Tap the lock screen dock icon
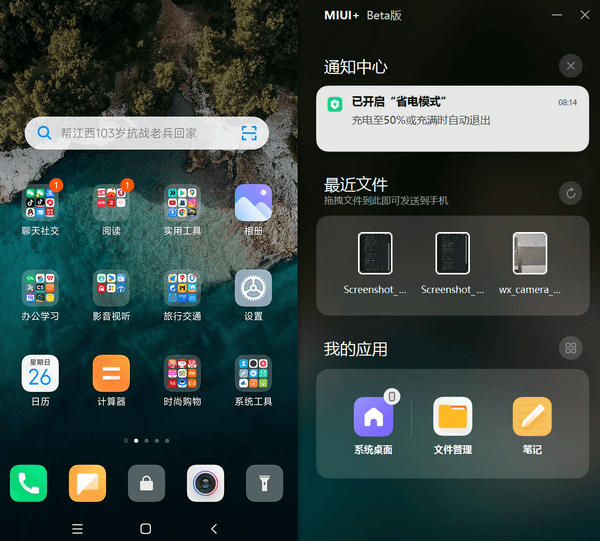 click(x=146, y=484)
